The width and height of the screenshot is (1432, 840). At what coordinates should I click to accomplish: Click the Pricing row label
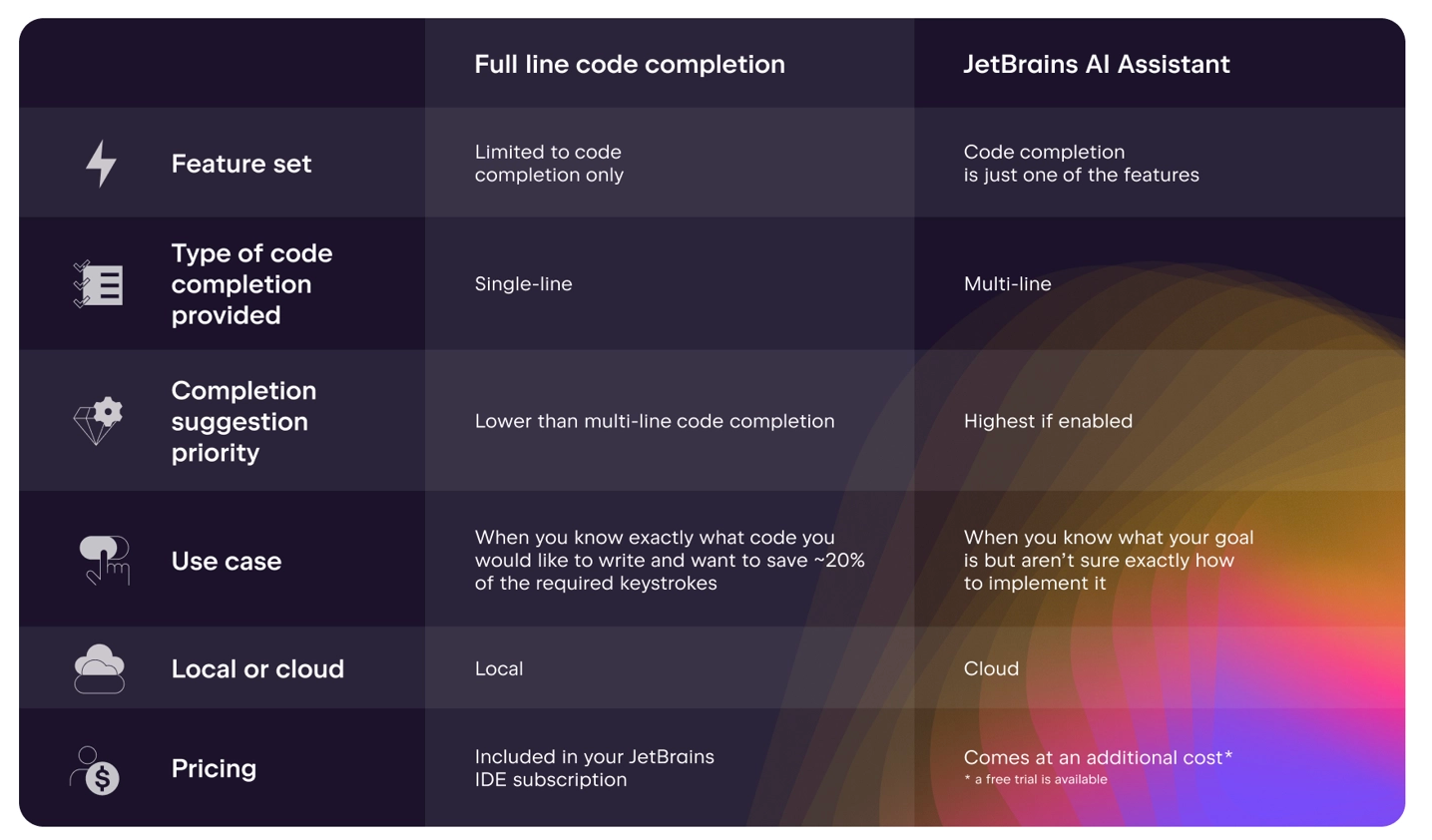coord(214,768)
